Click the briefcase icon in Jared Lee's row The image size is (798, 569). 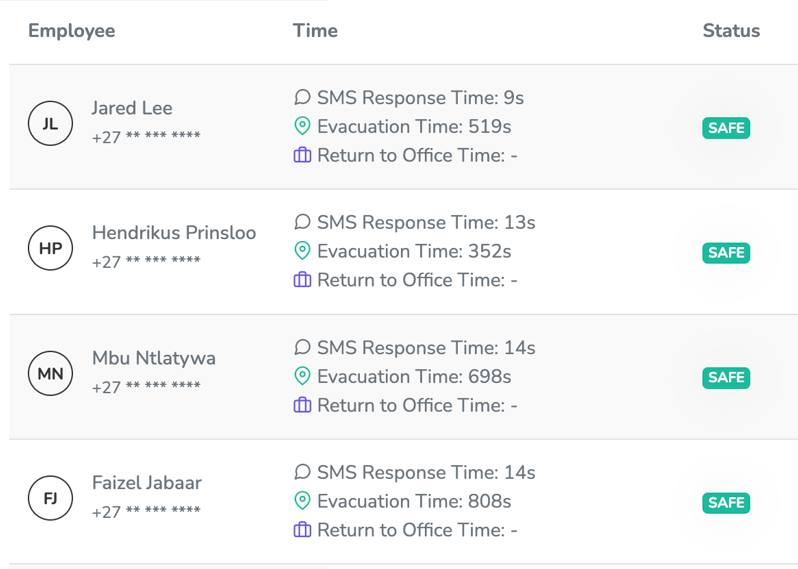pyautogui.click(x=302, y=156)
